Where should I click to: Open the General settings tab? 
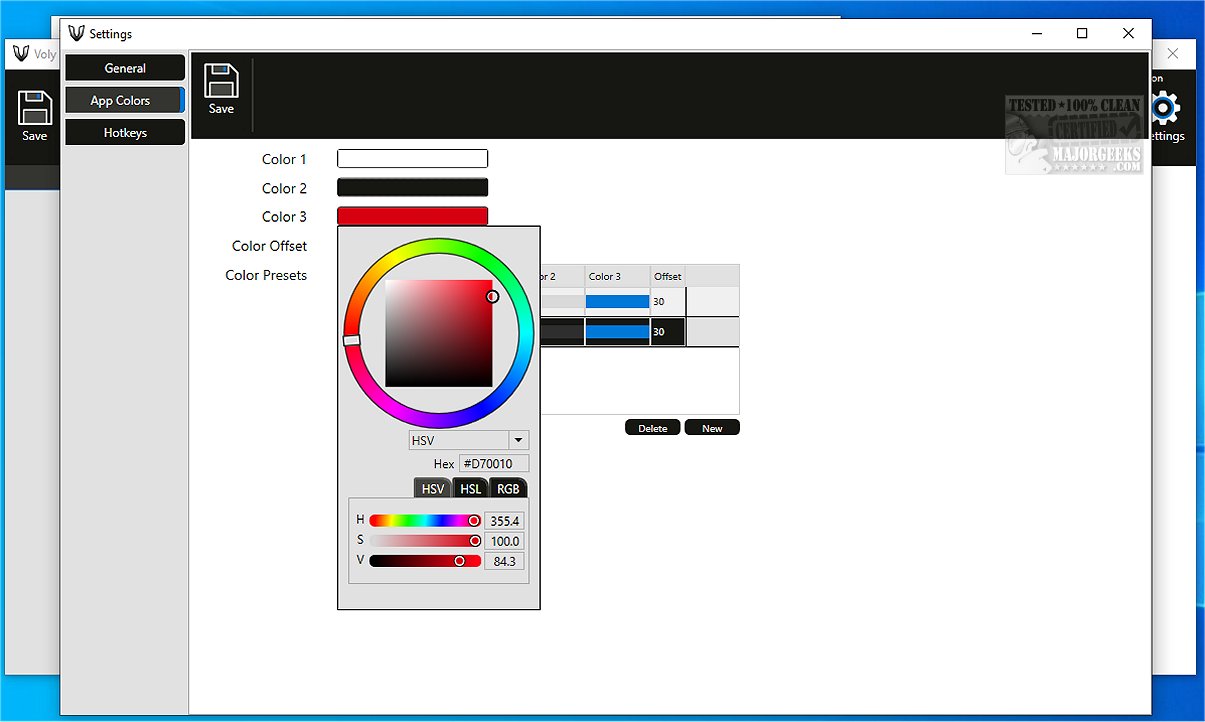(125, 68)
